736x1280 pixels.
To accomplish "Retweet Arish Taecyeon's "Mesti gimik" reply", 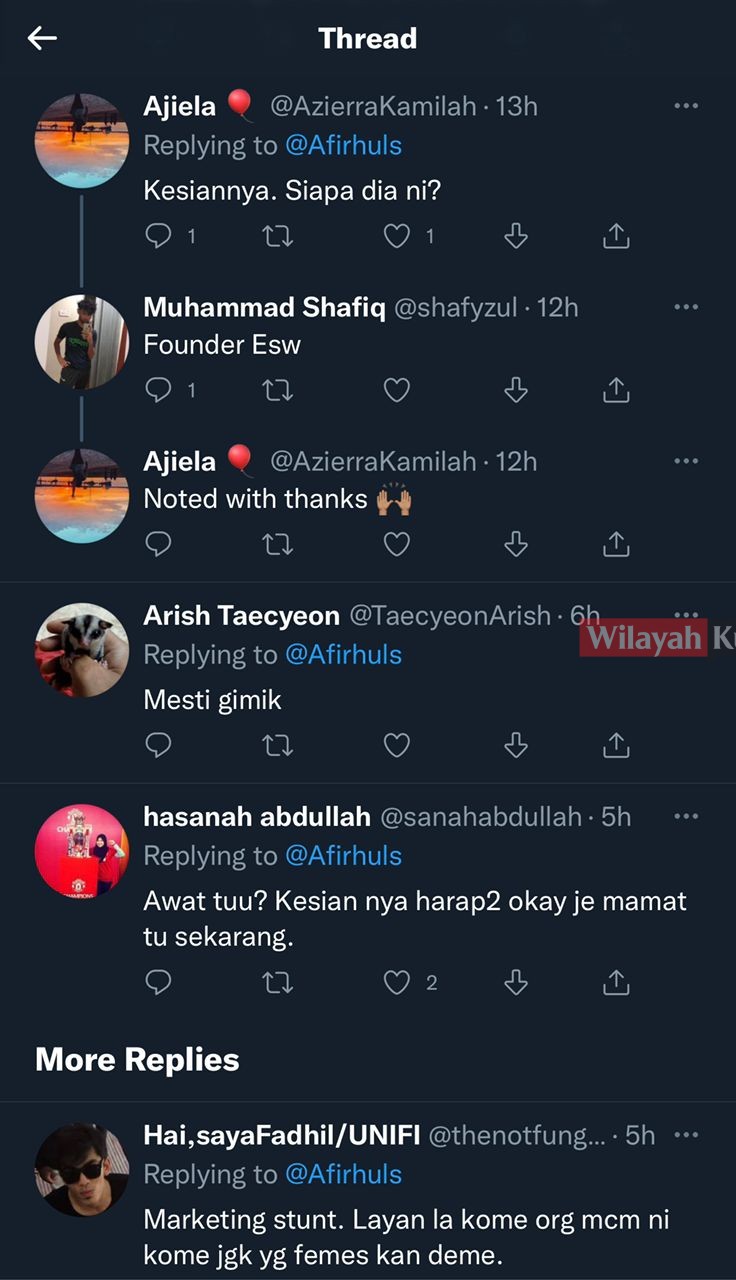I will coord(277,745).
